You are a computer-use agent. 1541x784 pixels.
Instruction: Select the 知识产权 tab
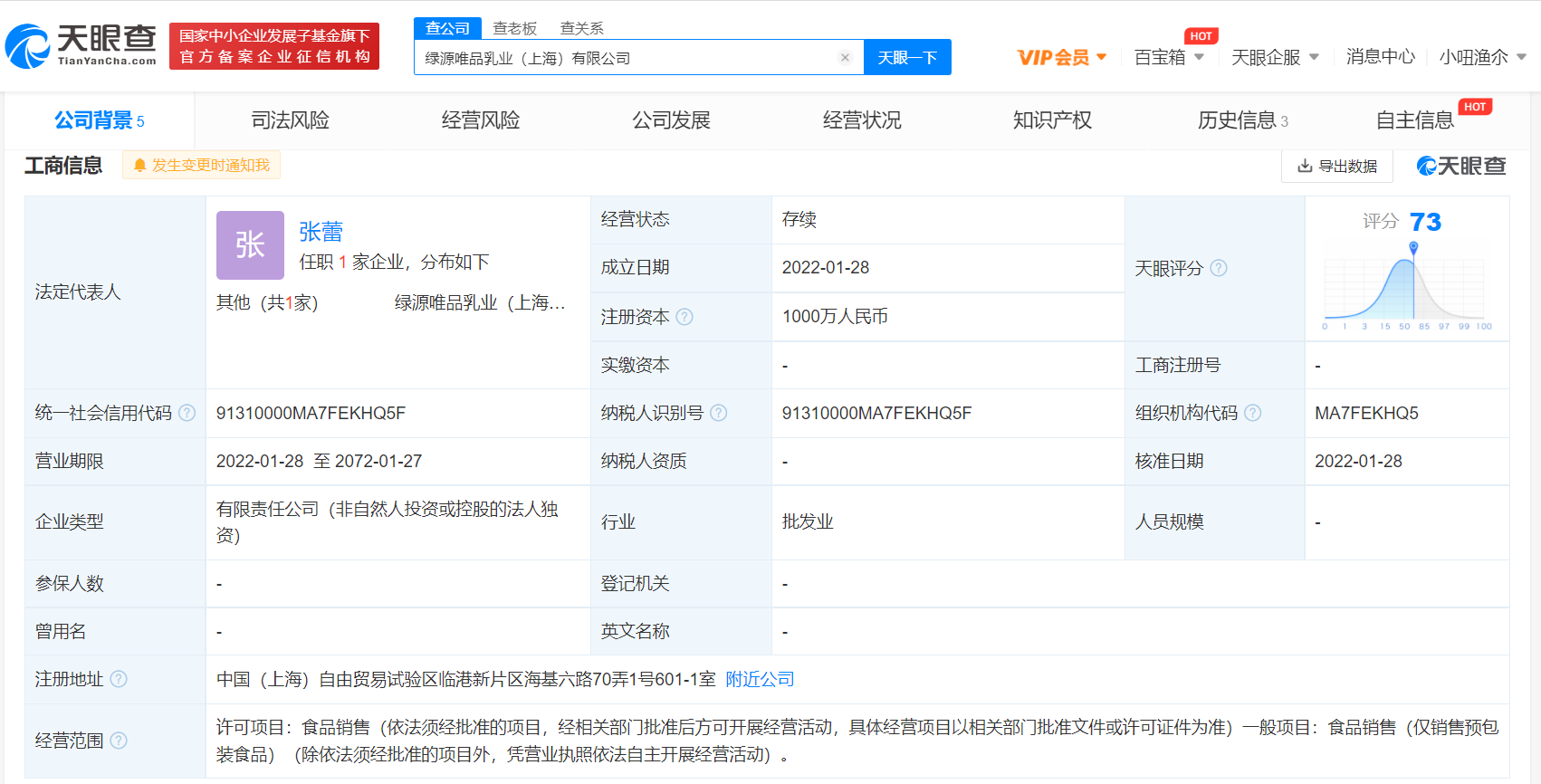tap(1052, 120)
